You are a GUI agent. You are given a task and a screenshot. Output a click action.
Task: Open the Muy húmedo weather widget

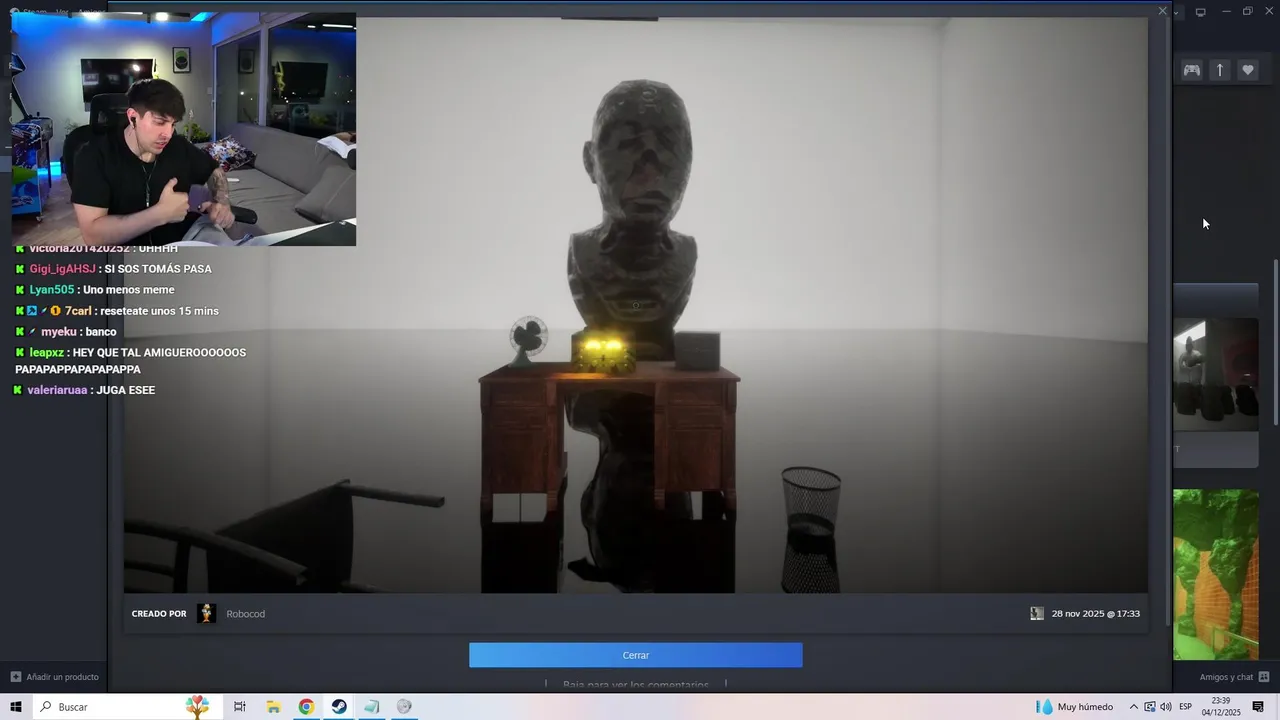[x=1075, y=707]
